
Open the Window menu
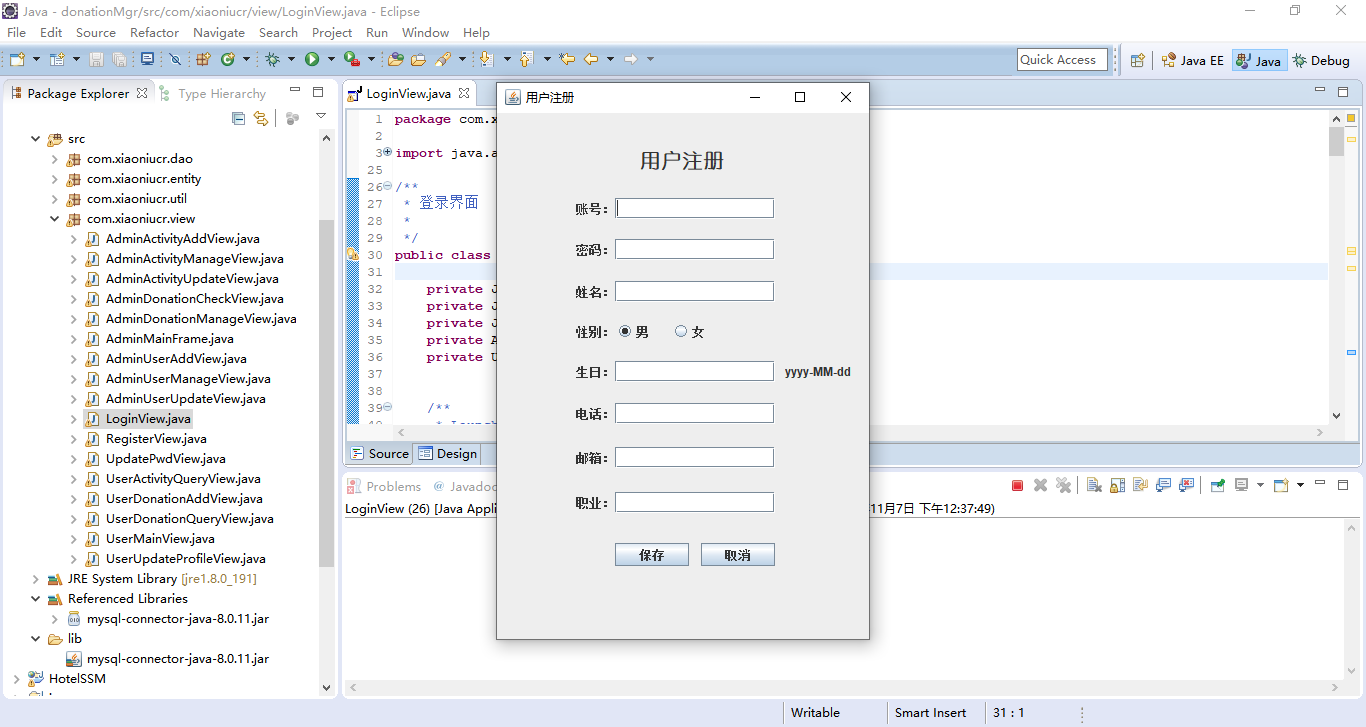pyautogui.click(x=425, y=32)
